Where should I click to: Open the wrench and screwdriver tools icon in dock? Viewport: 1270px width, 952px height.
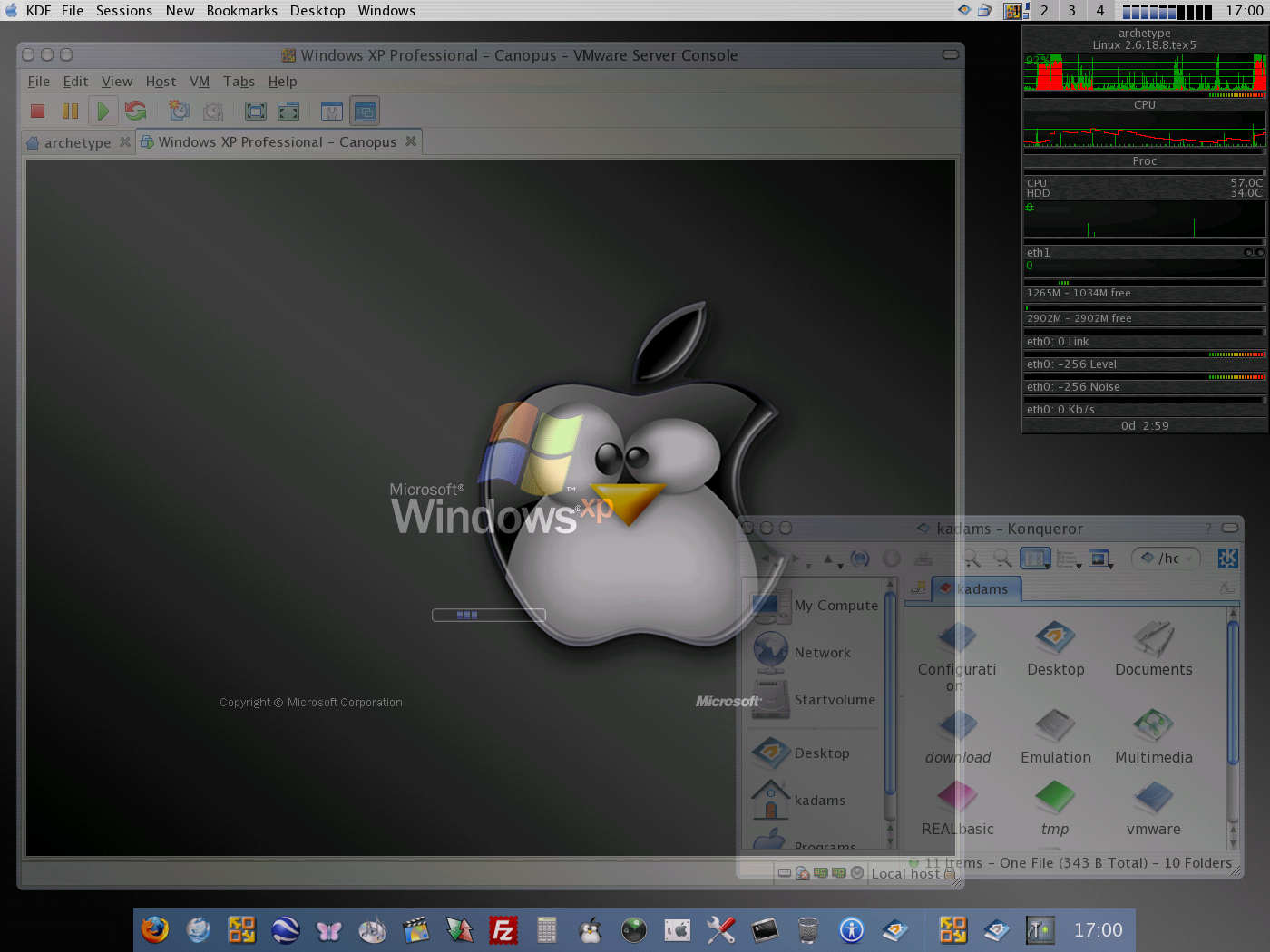pyautogui.click(x=721, y=929)
